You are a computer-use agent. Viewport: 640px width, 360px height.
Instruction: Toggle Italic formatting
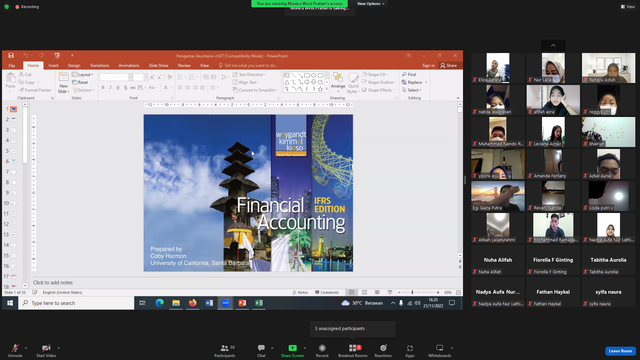(110, 87)
